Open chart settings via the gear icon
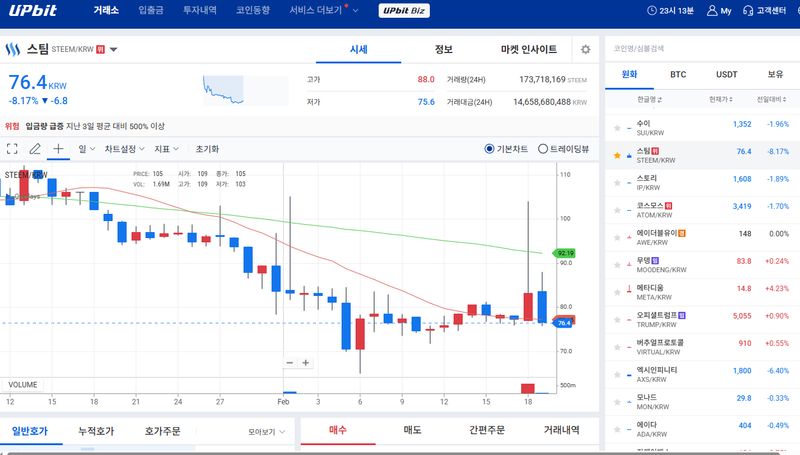Screen dimensions: 800x455 click(585, 49)
